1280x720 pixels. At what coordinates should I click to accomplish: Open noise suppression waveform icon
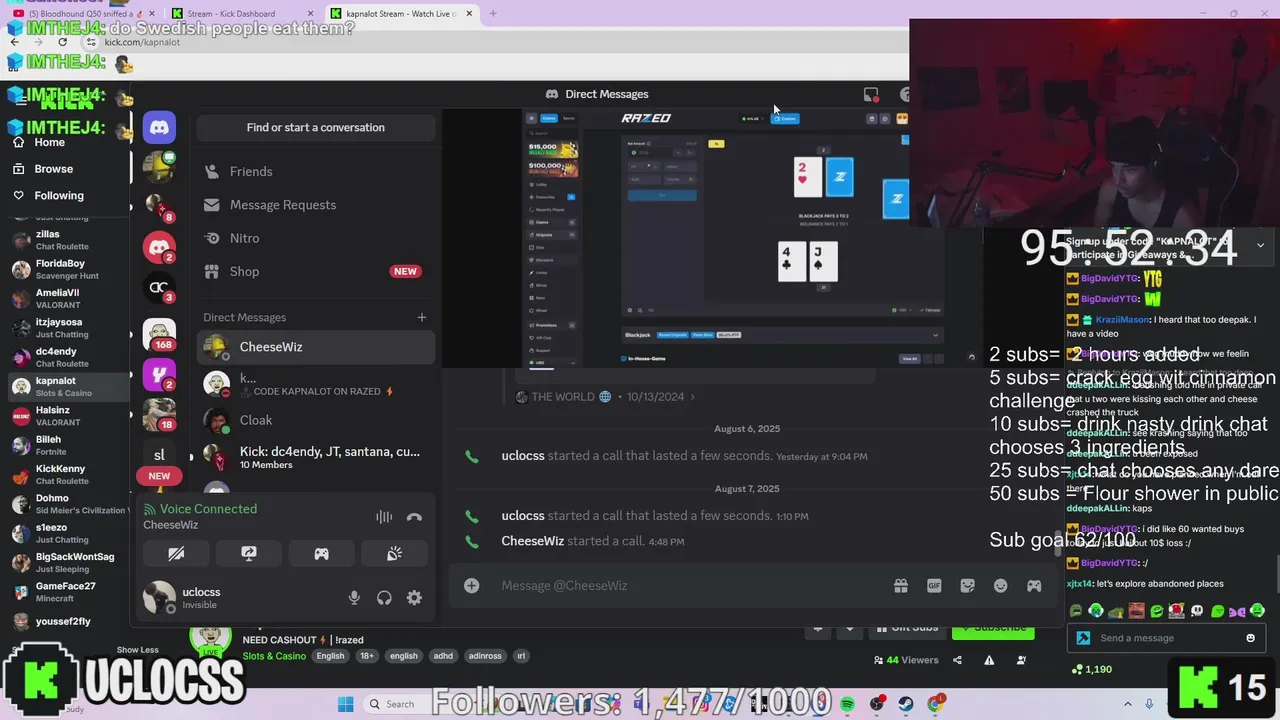coord(384,517)
